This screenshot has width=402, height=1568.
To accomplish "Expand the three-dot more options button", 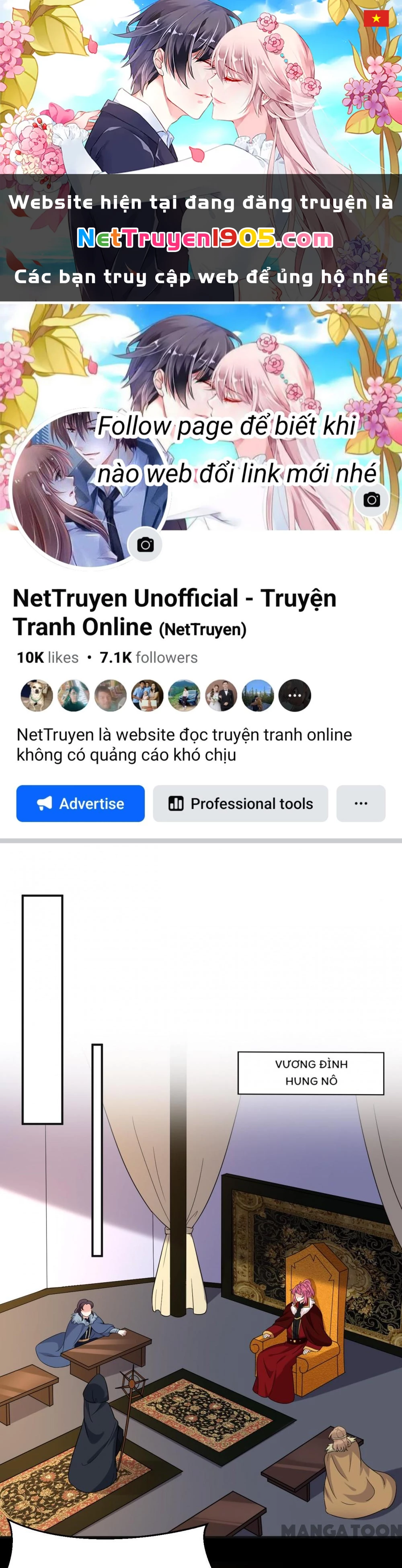I will coord(361,803).
